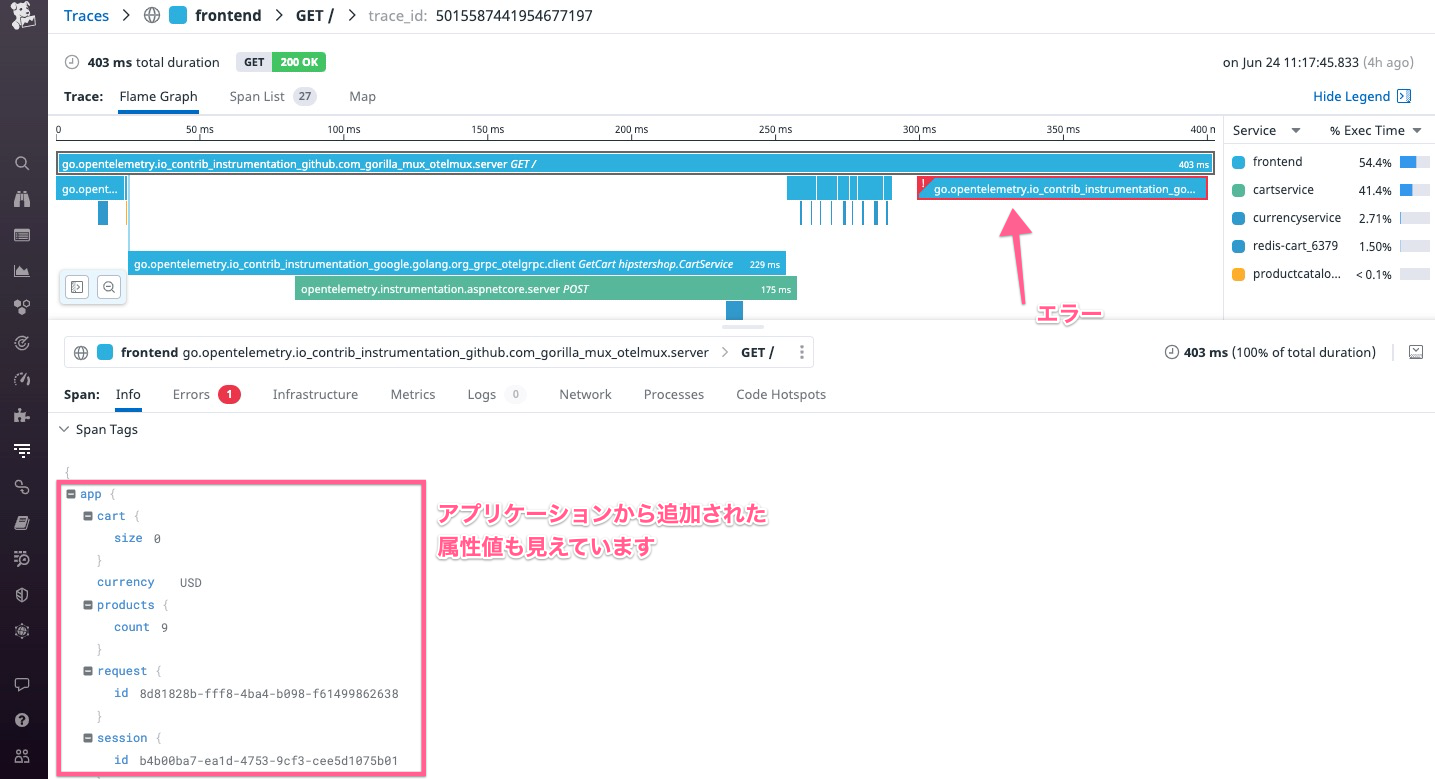Viewport: 1435px width, 779px height.
Task: Collapse the products node in span tags
Action: (88, 605)
